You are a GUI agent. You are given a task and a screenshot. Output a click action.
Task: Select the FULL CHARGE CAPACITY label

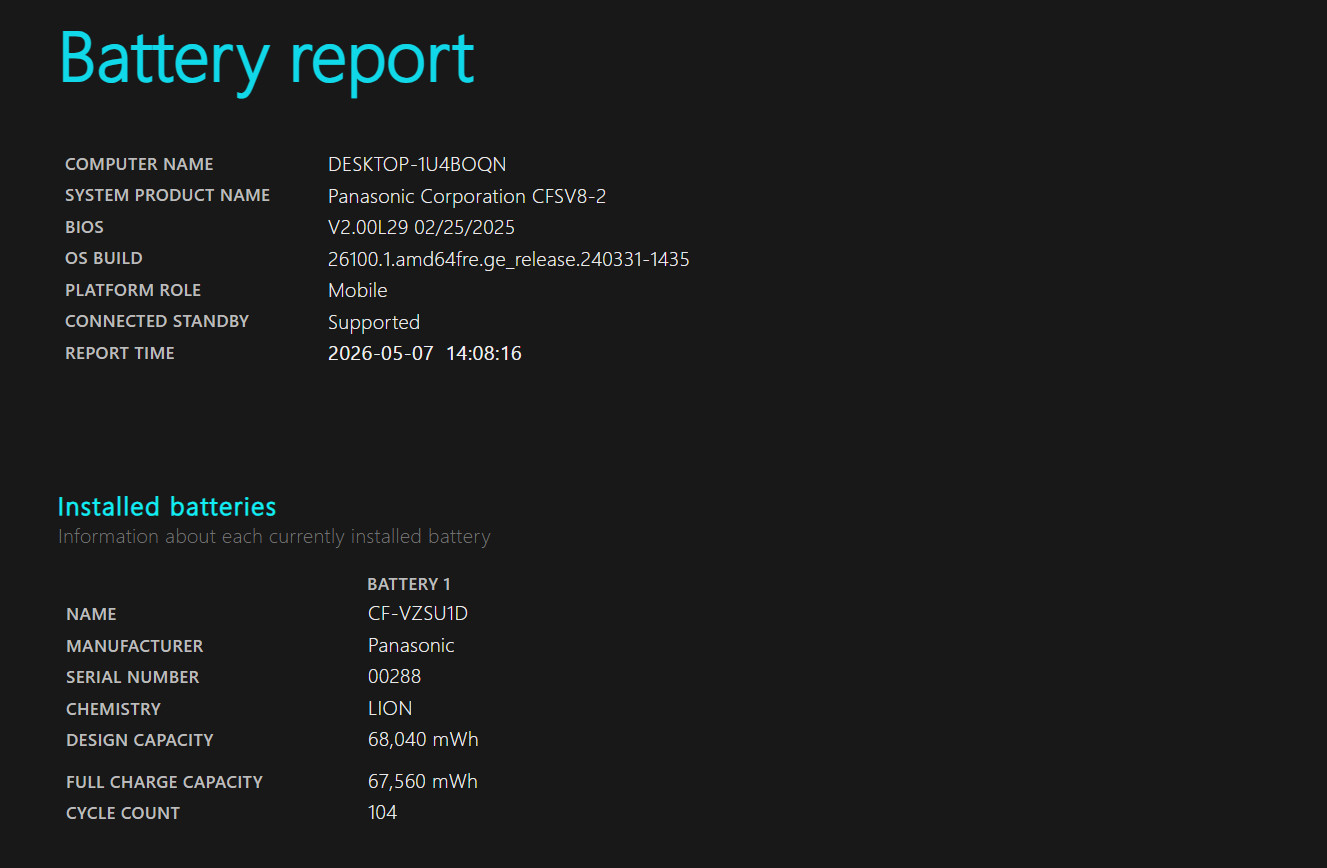[164, 782]
